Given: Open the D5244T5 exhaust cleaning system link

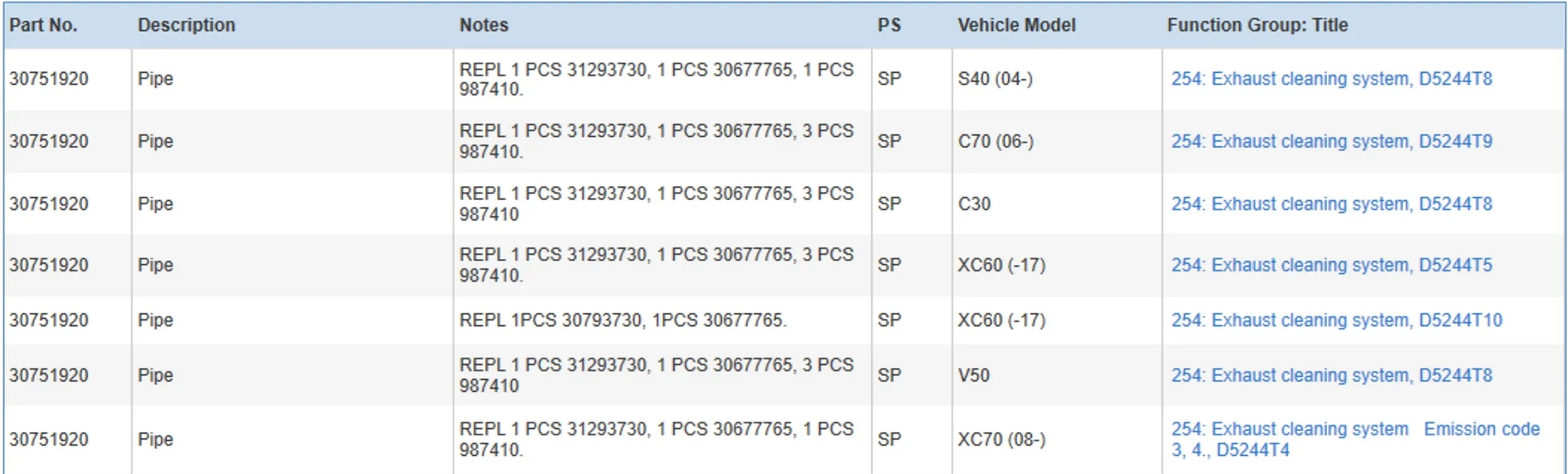Looking at the screenshot, I should tap(1331, 265).
